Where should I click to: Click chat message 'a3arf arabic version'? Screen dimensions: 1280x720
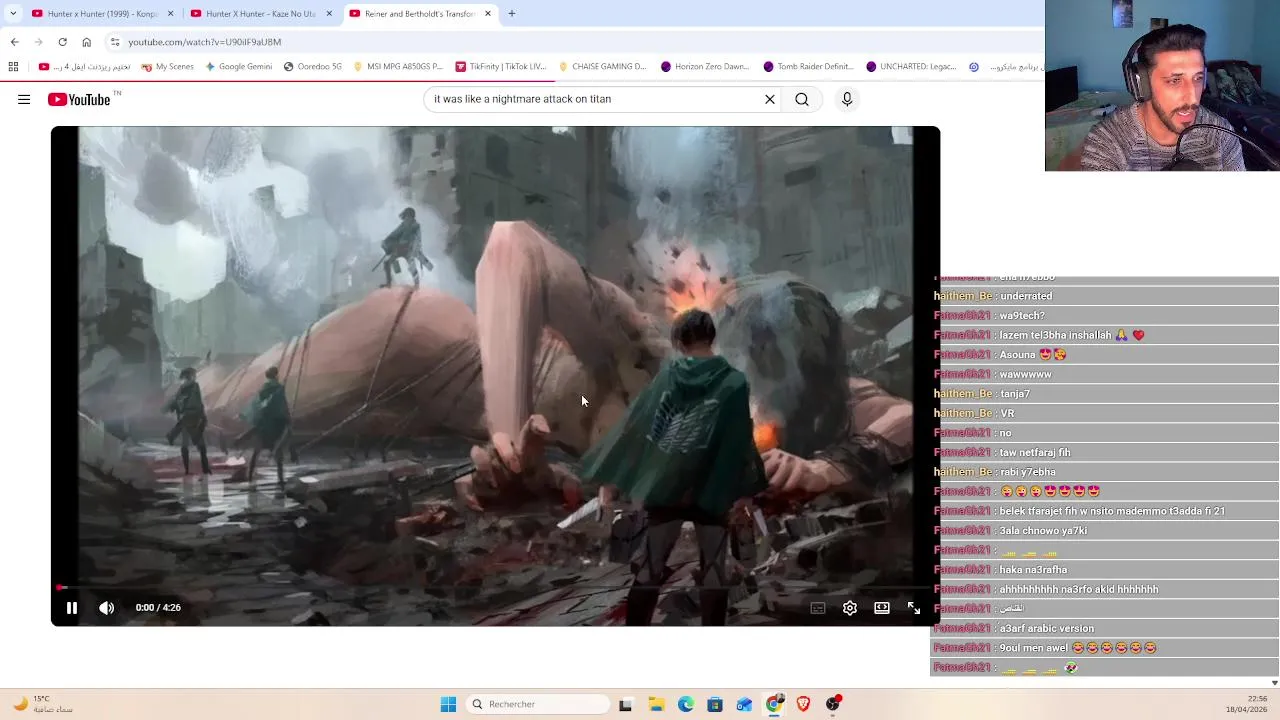click(1047, 628)
